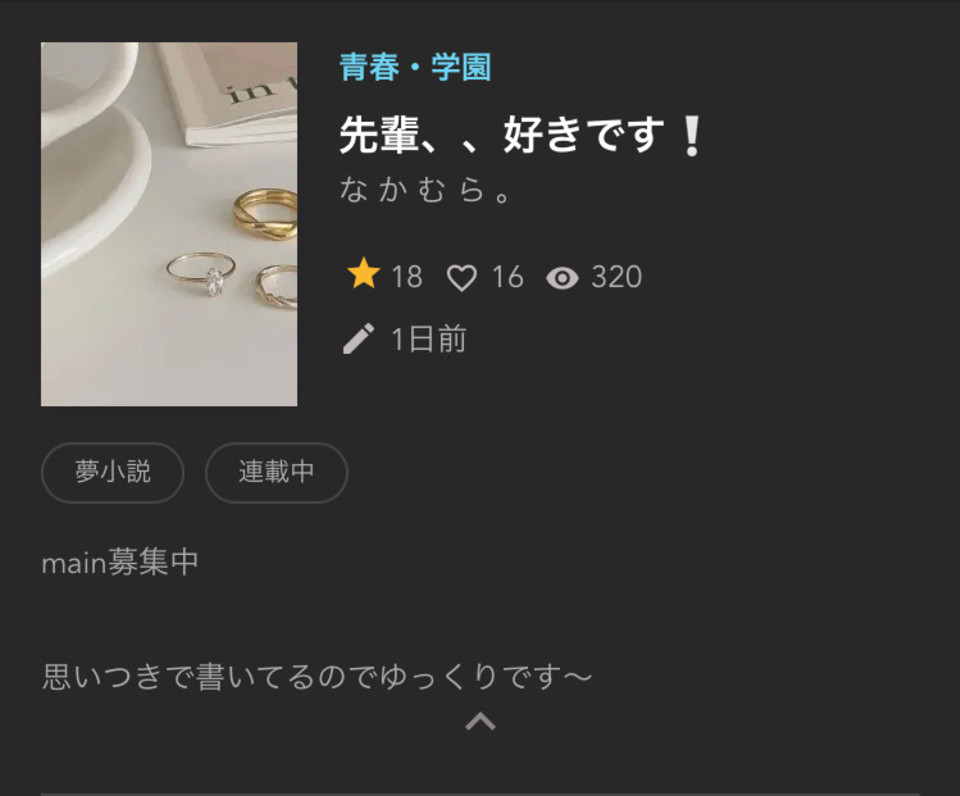Click the diamond ring in cover image
Viewport: 960px width, 796px height.
click(201, 274)
